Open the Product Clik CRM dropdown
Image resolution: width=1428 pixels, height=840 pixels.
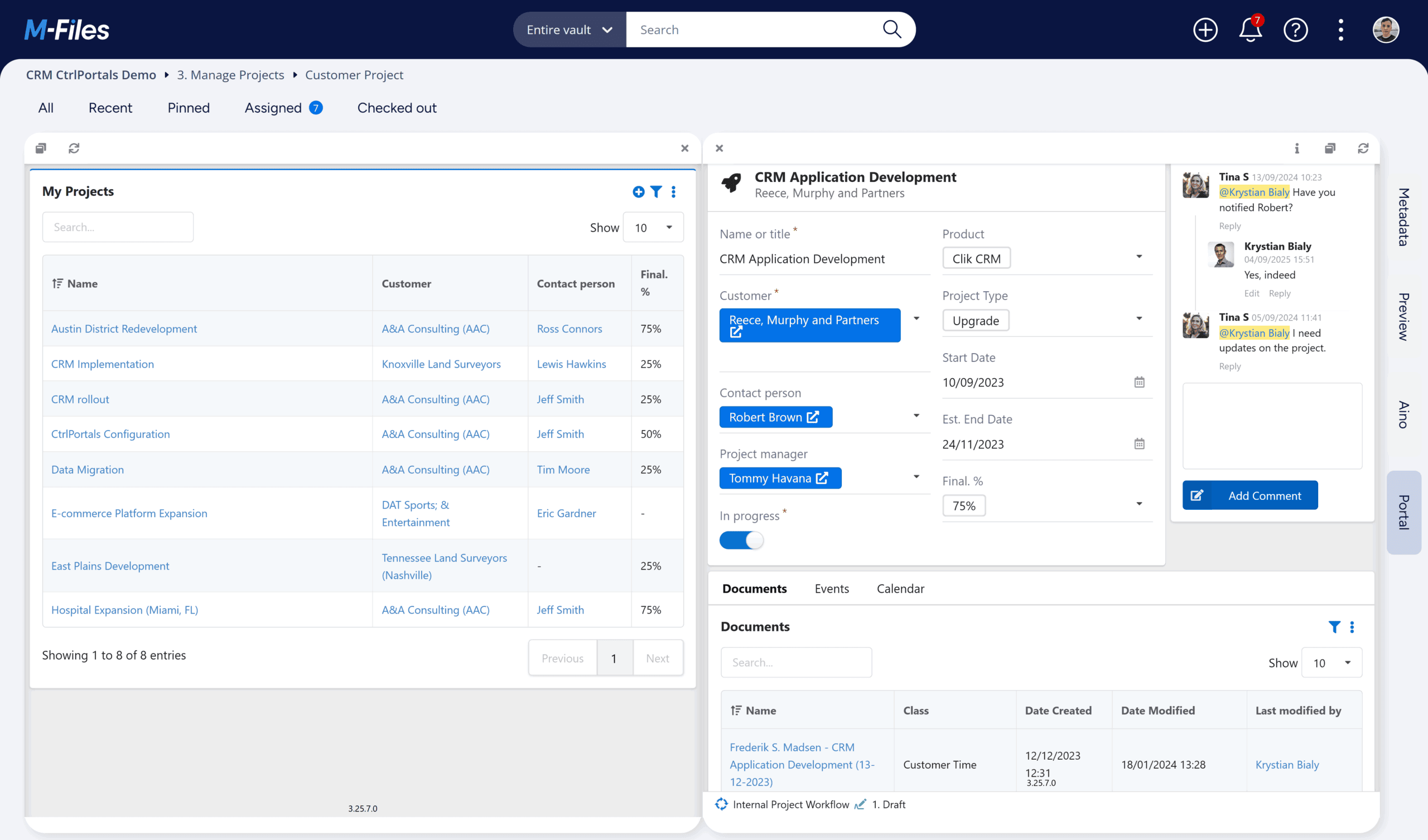[x=1138, y=257]
